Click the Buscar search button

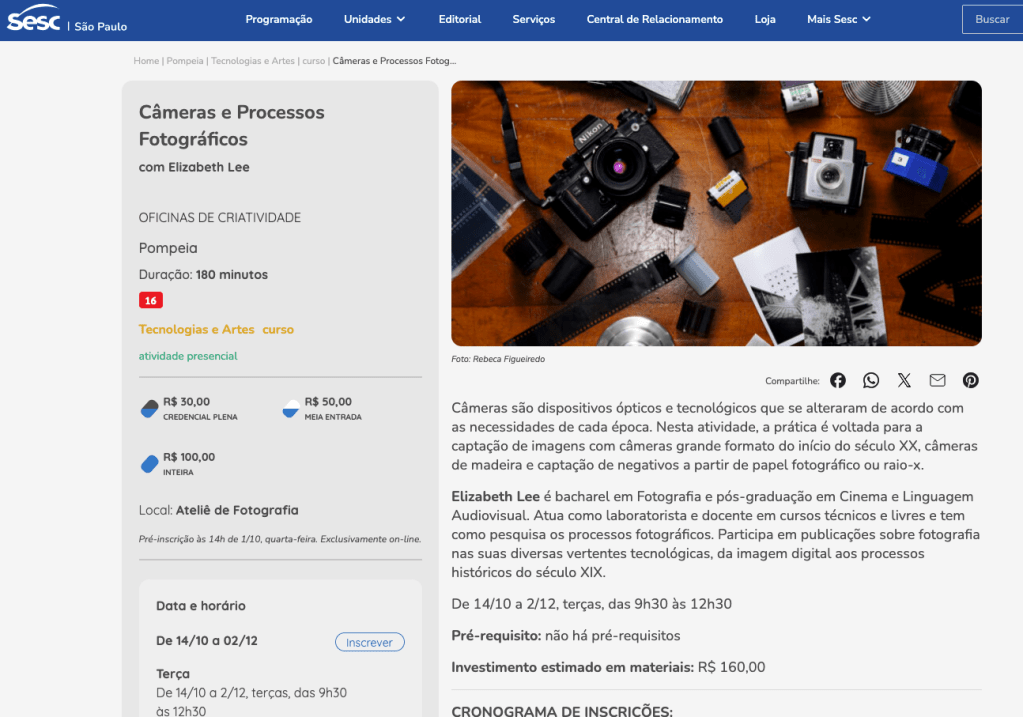tap(991, 19)
